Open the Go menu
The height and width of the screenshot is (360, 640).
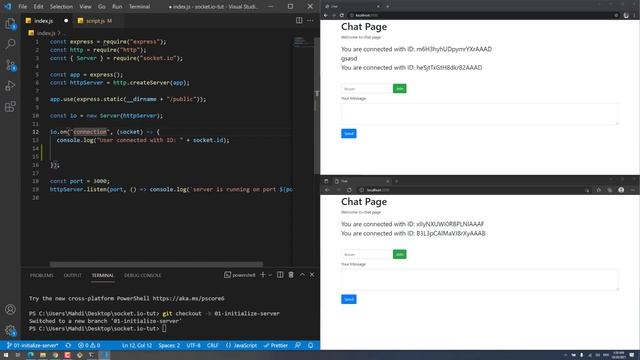pos(102,7)
